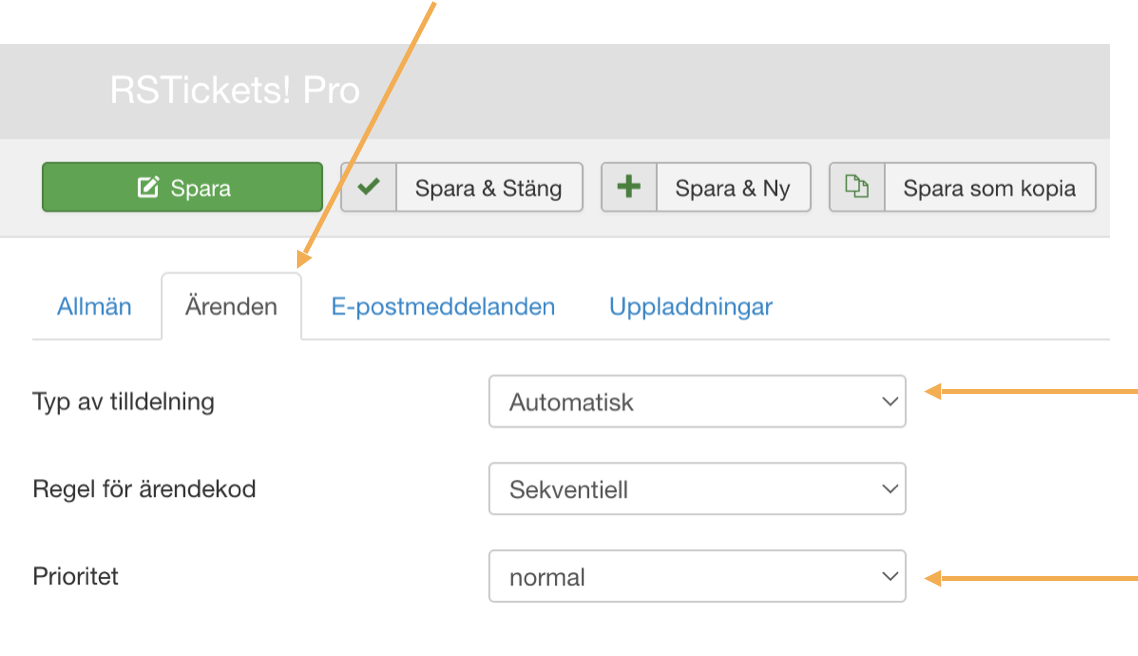Click the green checkmark icon beside Spara & Stäng
The height and width of the screenshot is (656, 1138).
369,187
